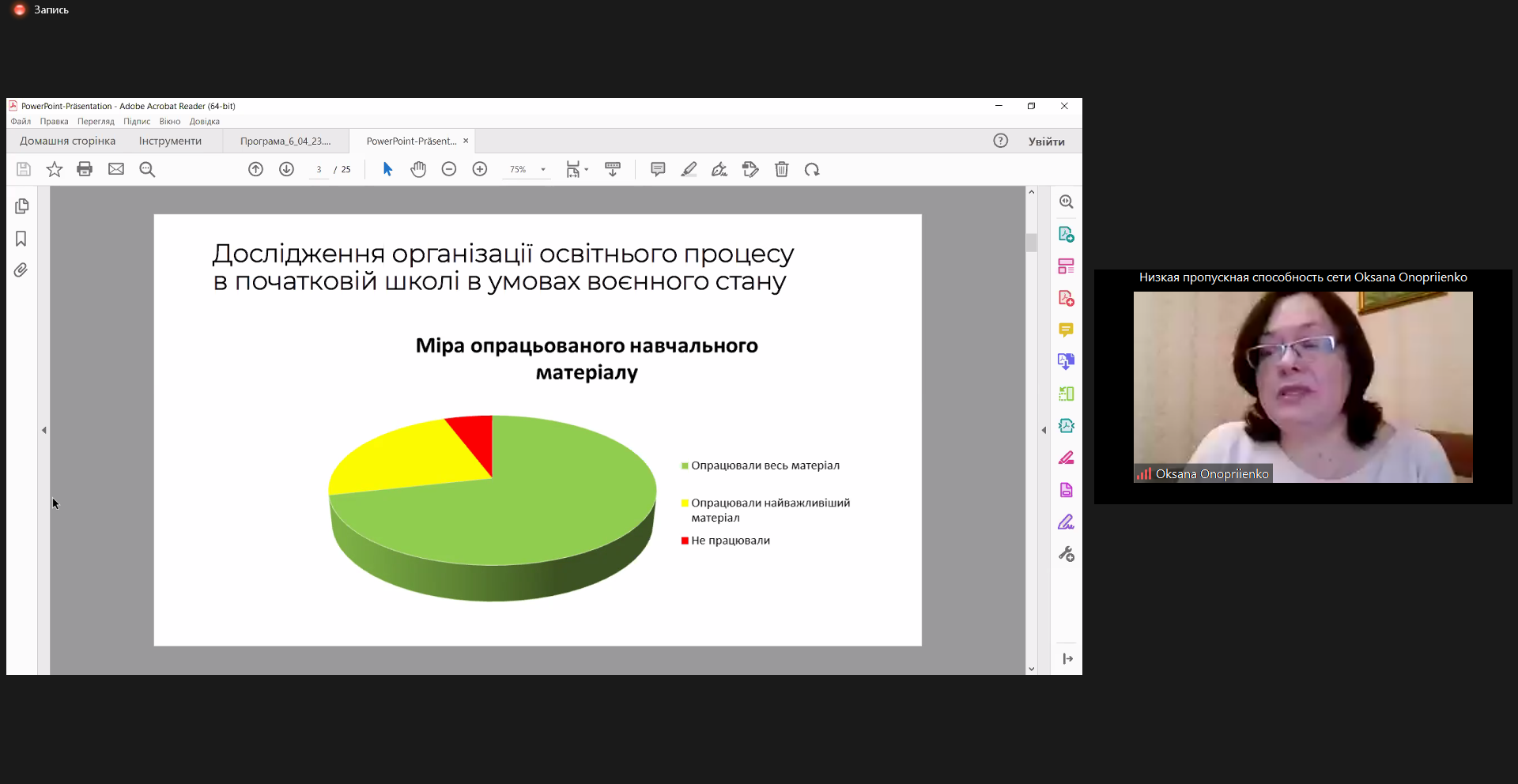Go to next page arrow
The image size is (1518, 784).
point(287,169)
